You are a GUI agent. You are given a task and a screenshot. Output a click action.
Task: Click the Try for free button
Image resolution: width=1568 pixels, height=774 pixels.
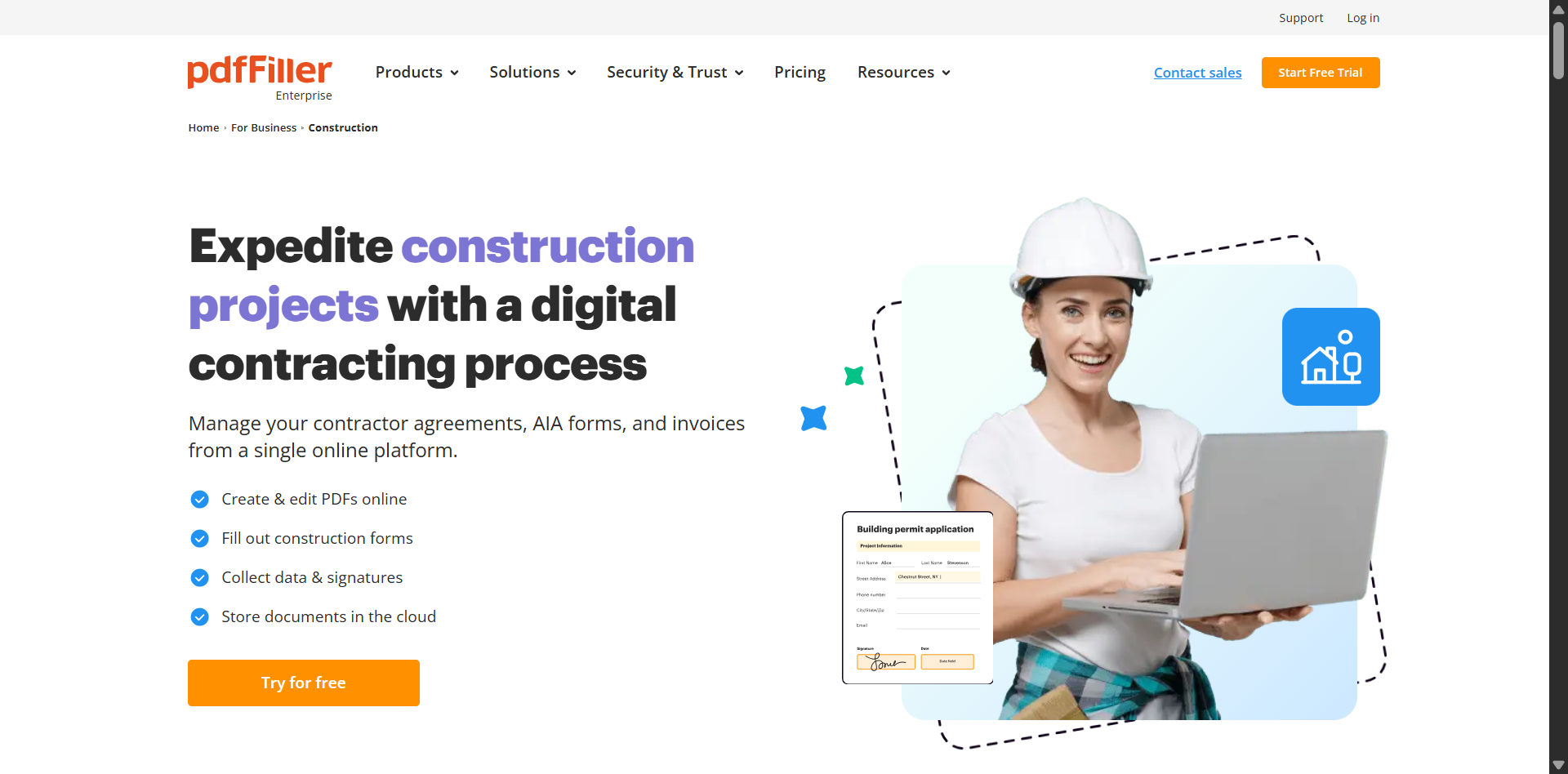click(304, 683)
